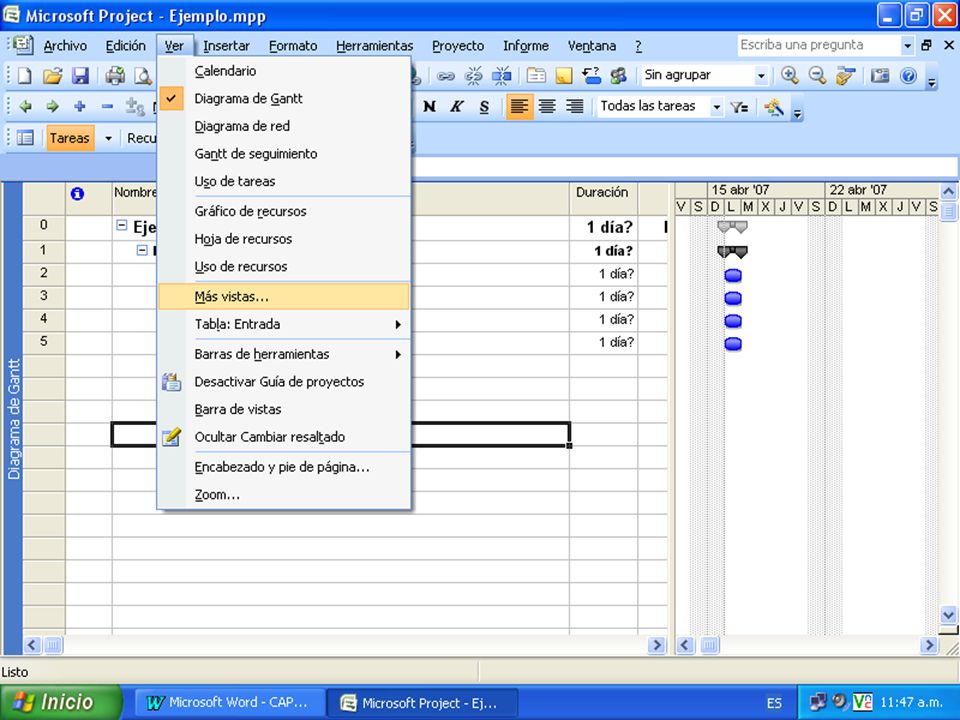Toggle Align right button
This screenshot has width=960, height=720.
point(574,107)
